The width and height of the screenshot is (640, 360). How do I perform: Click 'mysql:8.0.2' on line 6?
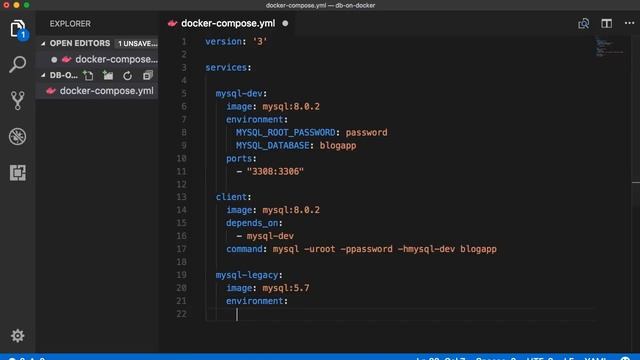click(x=291, y=107)
